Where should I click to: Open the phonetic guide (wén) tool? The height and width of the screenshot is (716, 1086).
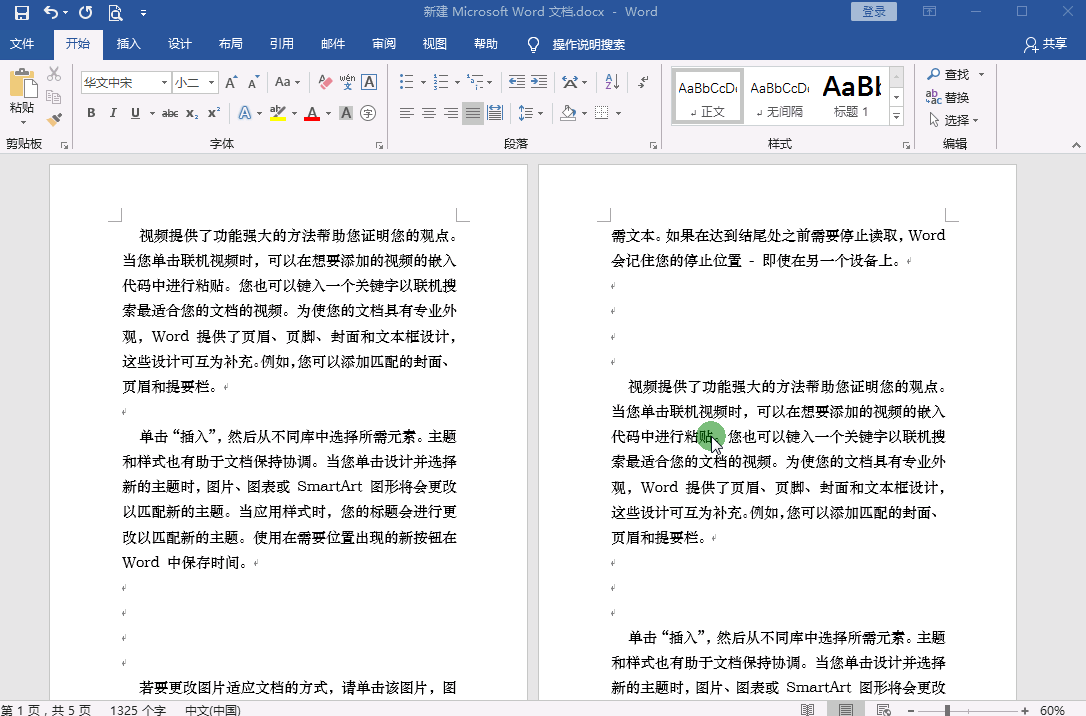(347, 82)
